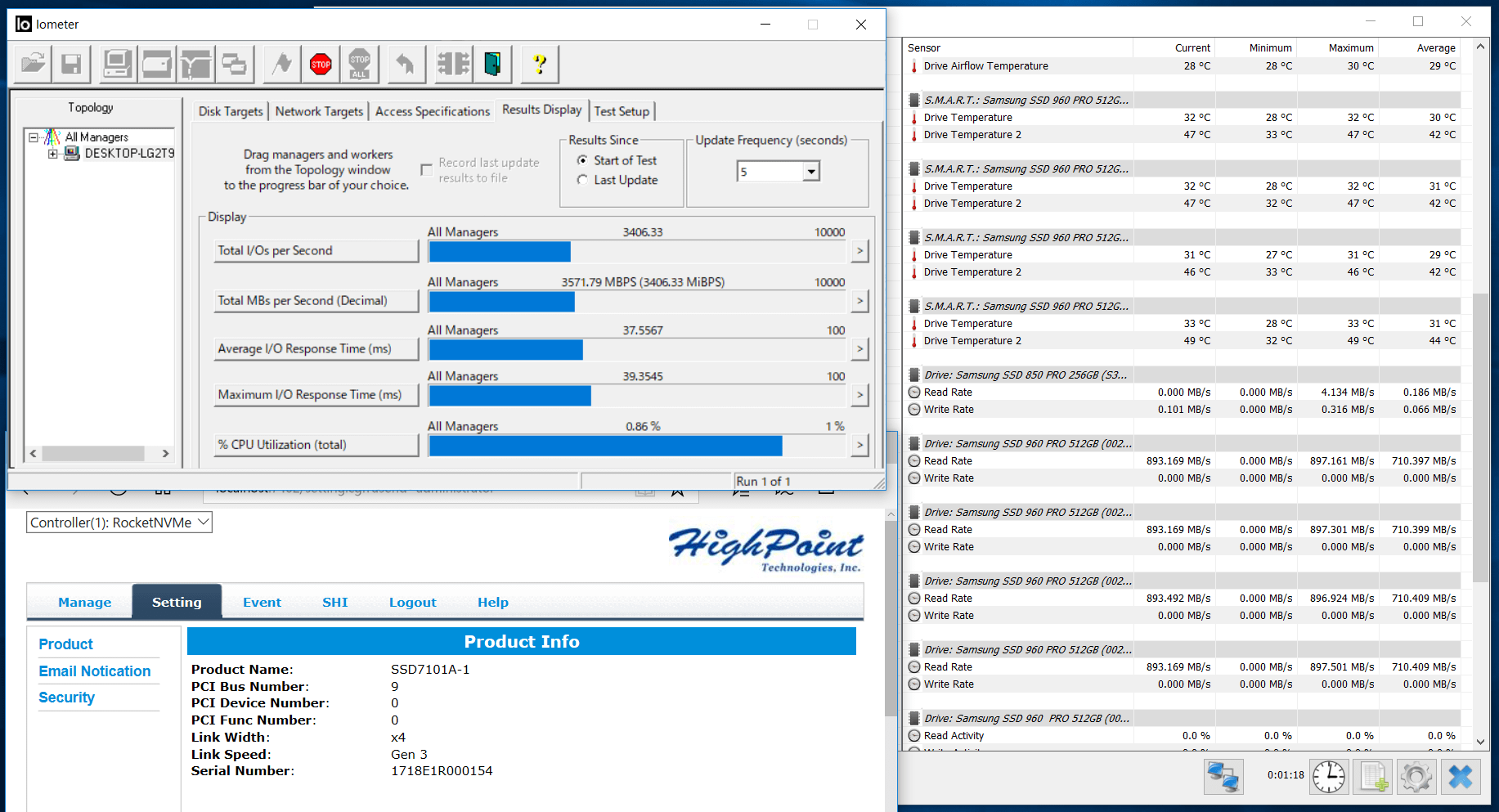Open the Email Notication link

95,671
